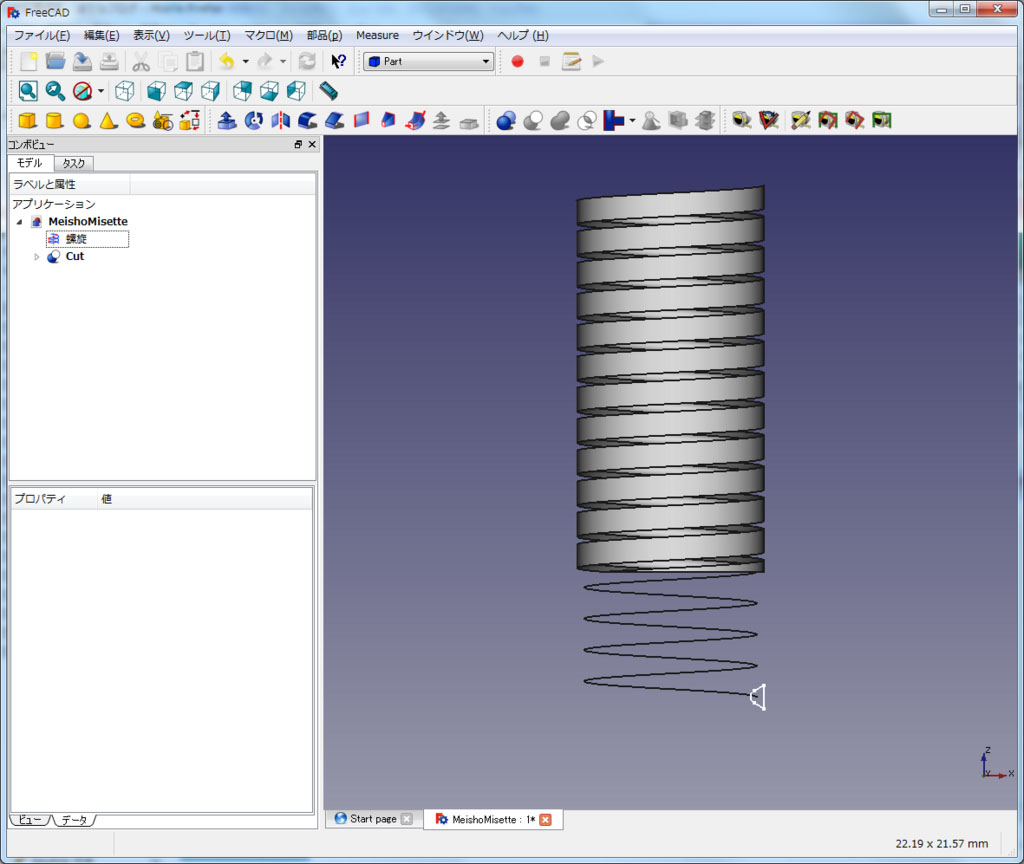Start macro recording with red dot
The image size is (1024, 864).
(x=517, y=61)
